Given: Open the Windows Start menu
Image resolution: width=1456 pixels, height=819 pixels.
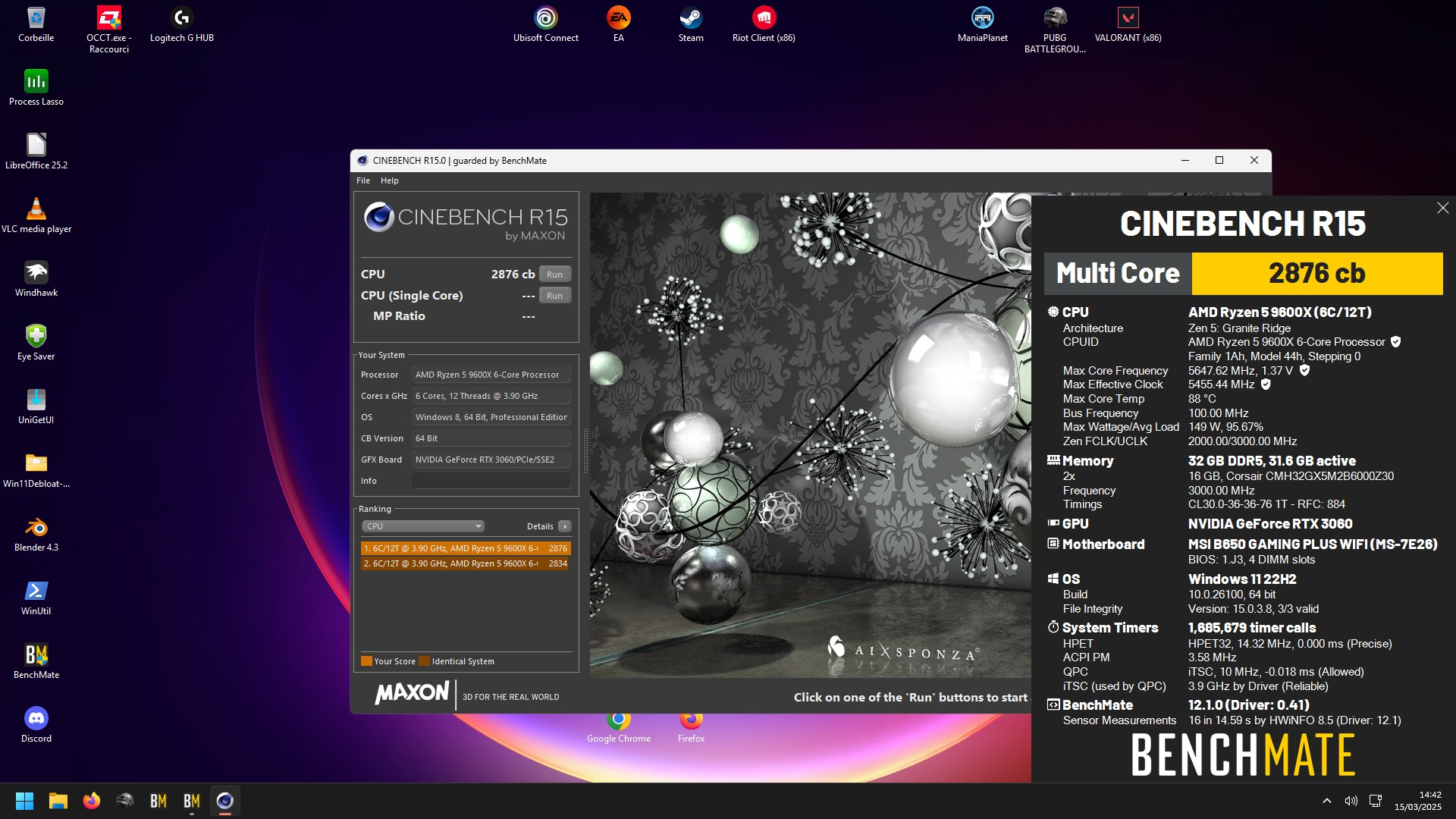Looking at the screenshot, I should 24,801.
